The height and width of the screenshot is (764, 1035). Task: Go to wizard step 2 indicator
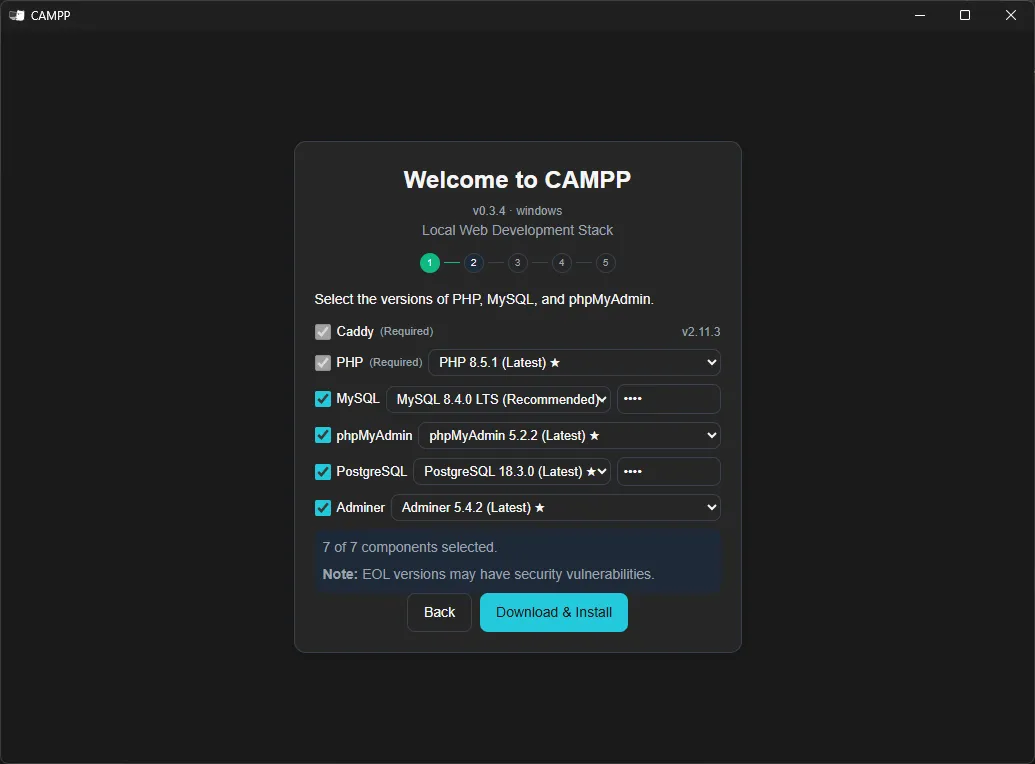point(473,263)
